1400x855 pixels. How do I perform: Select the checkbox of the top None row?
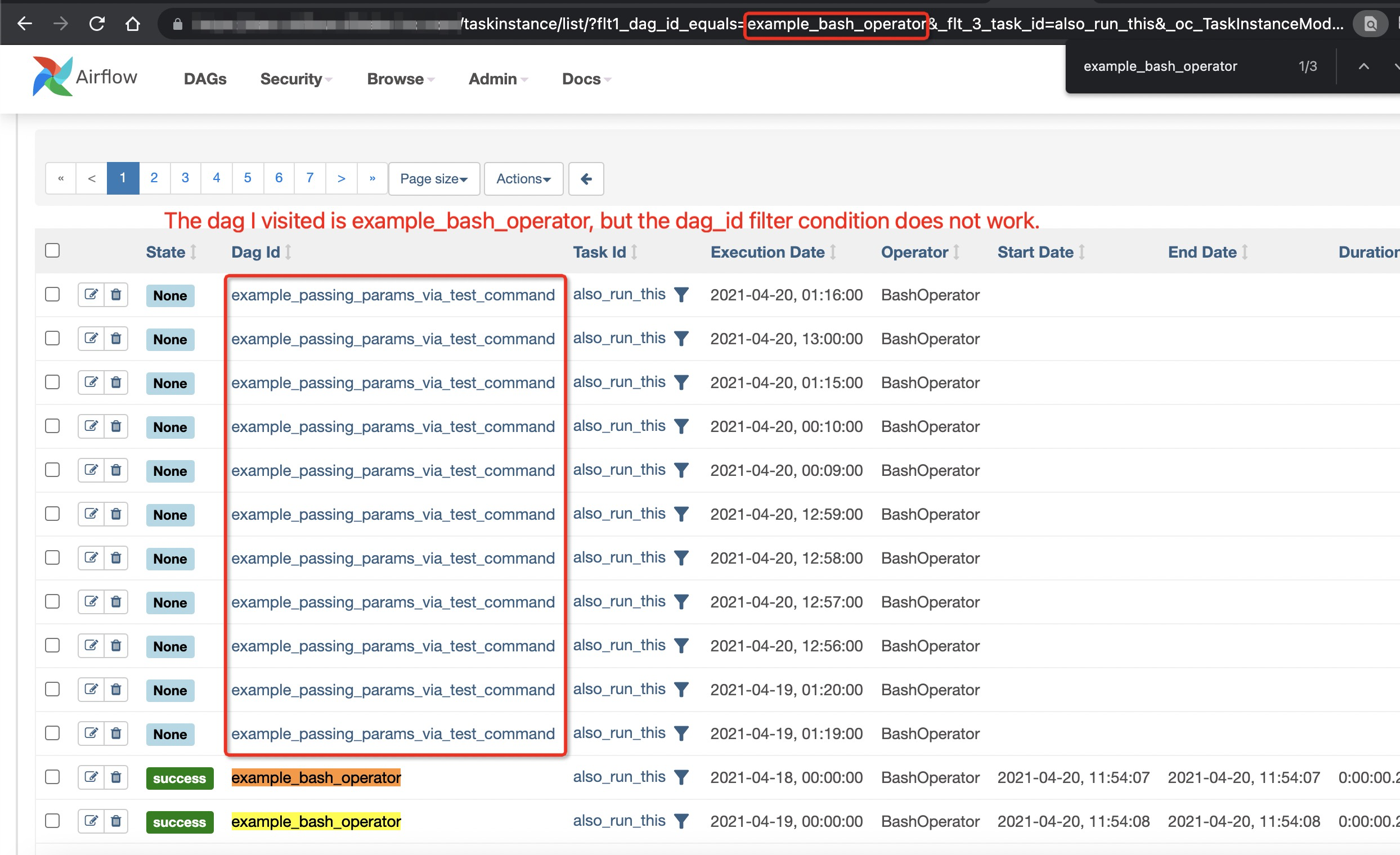(52, 294)
